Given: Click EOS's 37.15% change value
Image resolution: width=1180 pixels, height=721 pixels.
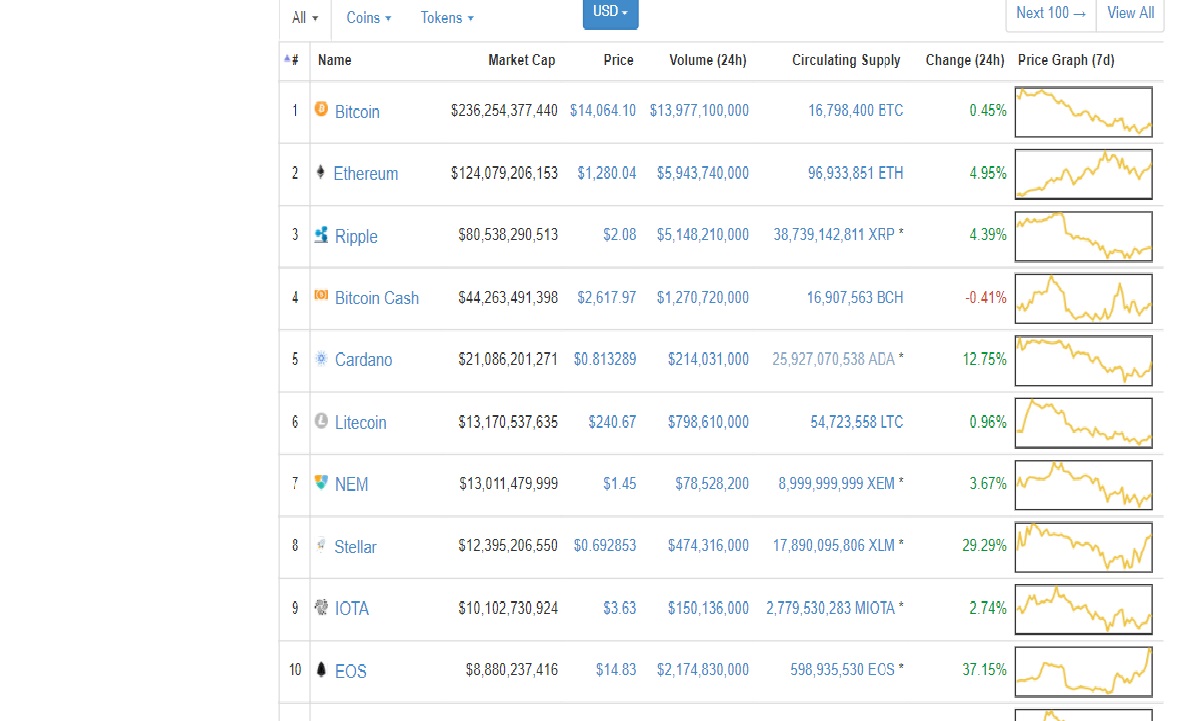Looking at the screenshot, I should coord(984,670).
